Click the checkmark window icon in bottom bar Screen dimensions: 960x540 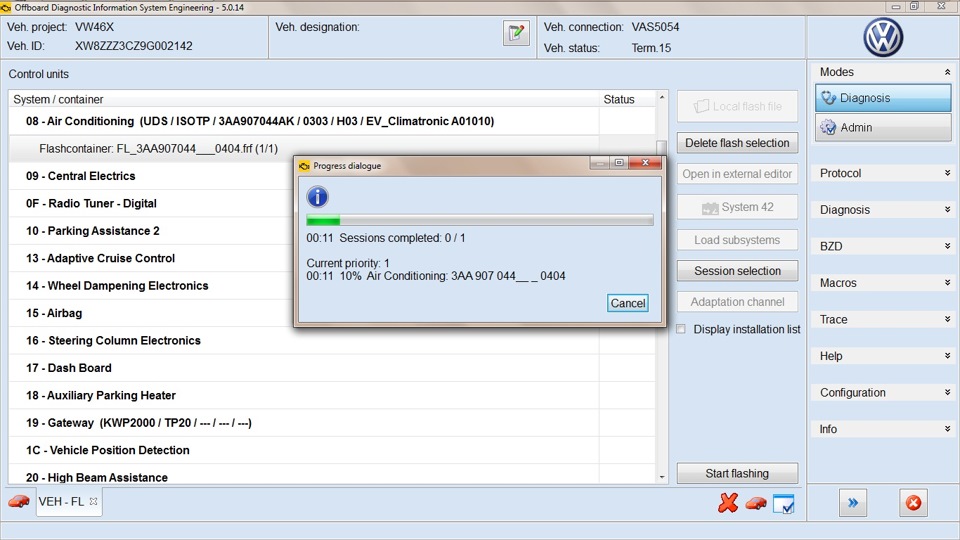tap(784, 504)
